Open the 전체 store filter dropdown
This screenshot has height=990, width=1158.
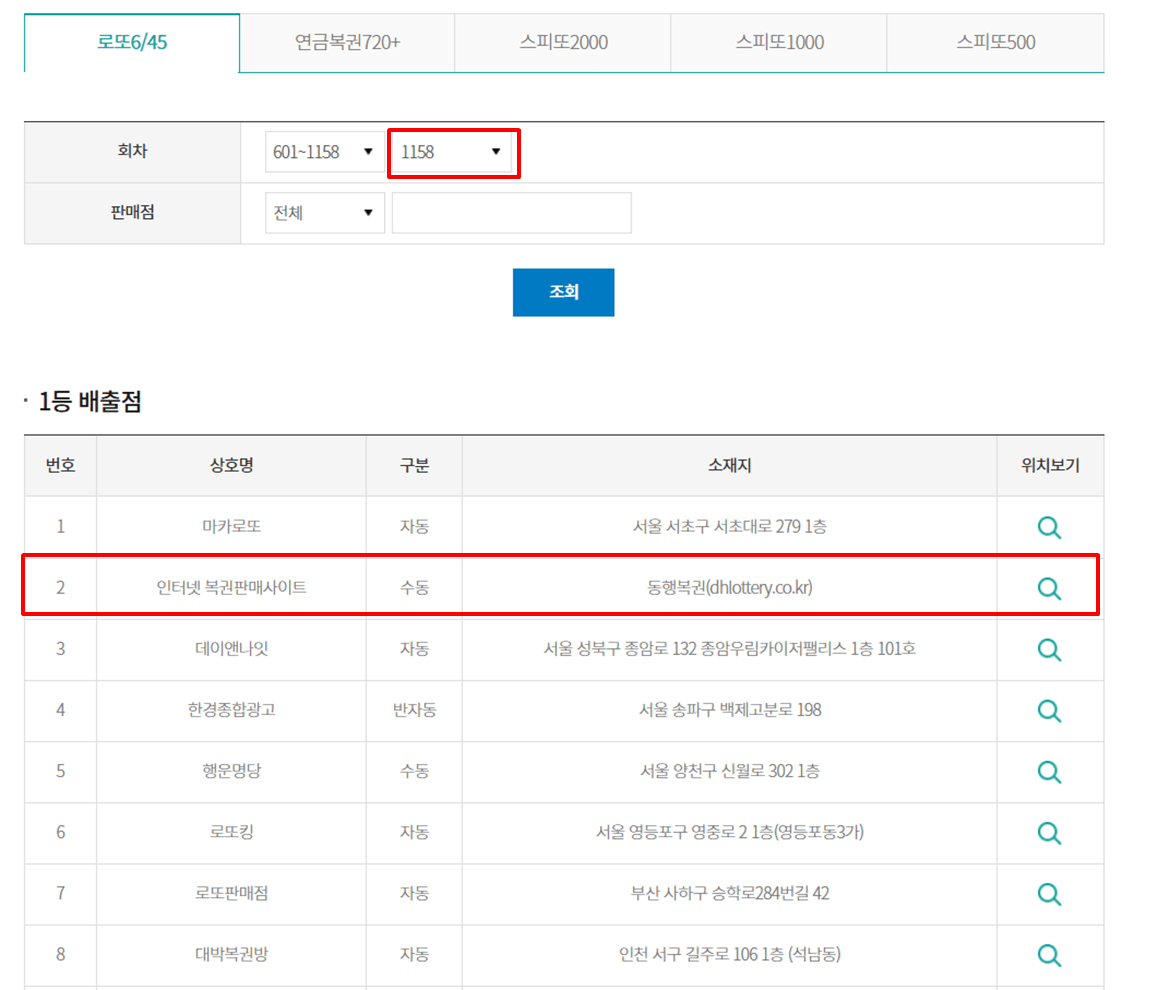point(324,212)
